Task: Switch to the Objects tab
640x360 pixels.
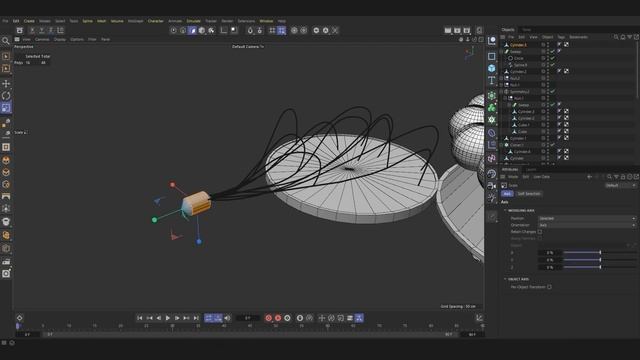Action: [x=508, y=29]
